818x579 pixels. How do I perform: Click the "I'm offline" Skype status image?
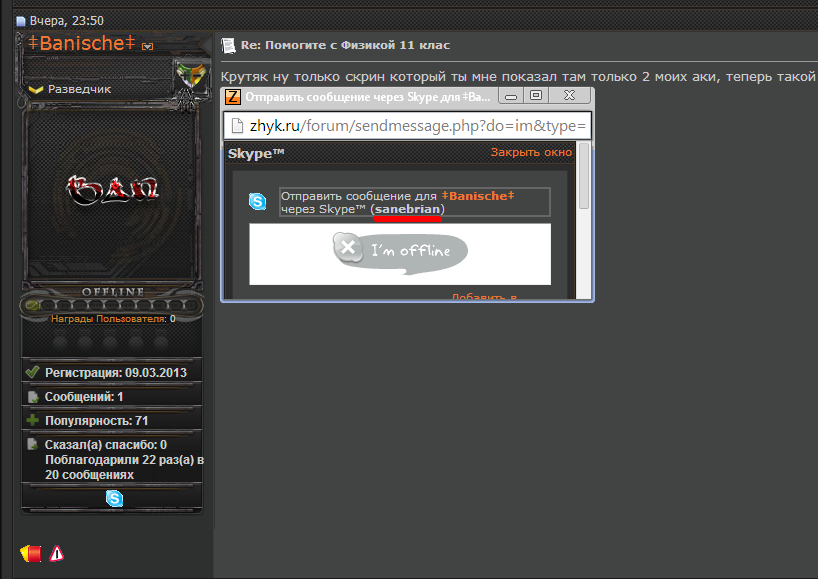400,251
